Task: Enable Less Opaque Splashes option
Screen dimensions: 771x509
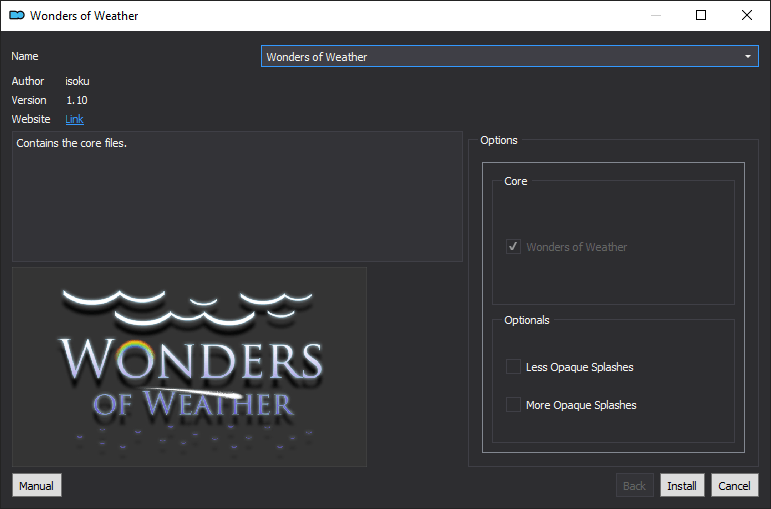Action: (513, 366)
